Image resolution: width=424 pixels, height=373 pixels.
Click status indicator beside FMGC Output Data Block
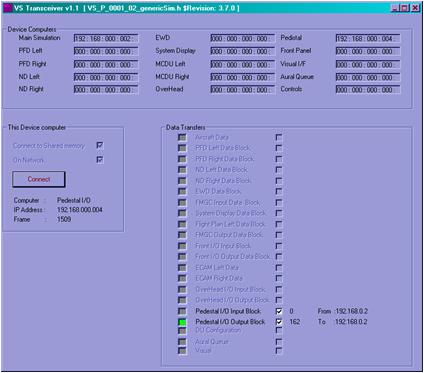182,235
